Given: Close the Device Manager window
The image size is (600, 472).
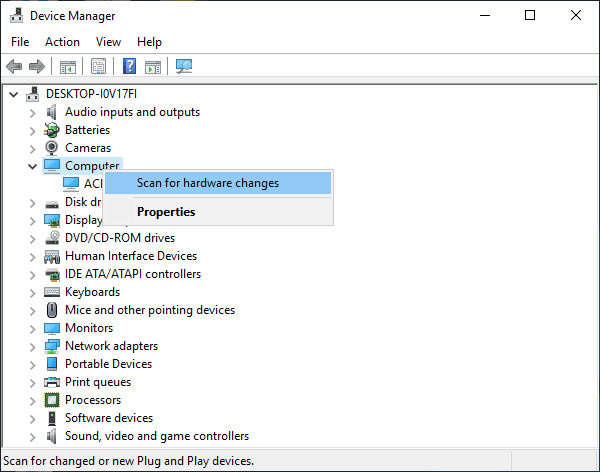Looking at the screenshot, I should coord(576,15).
